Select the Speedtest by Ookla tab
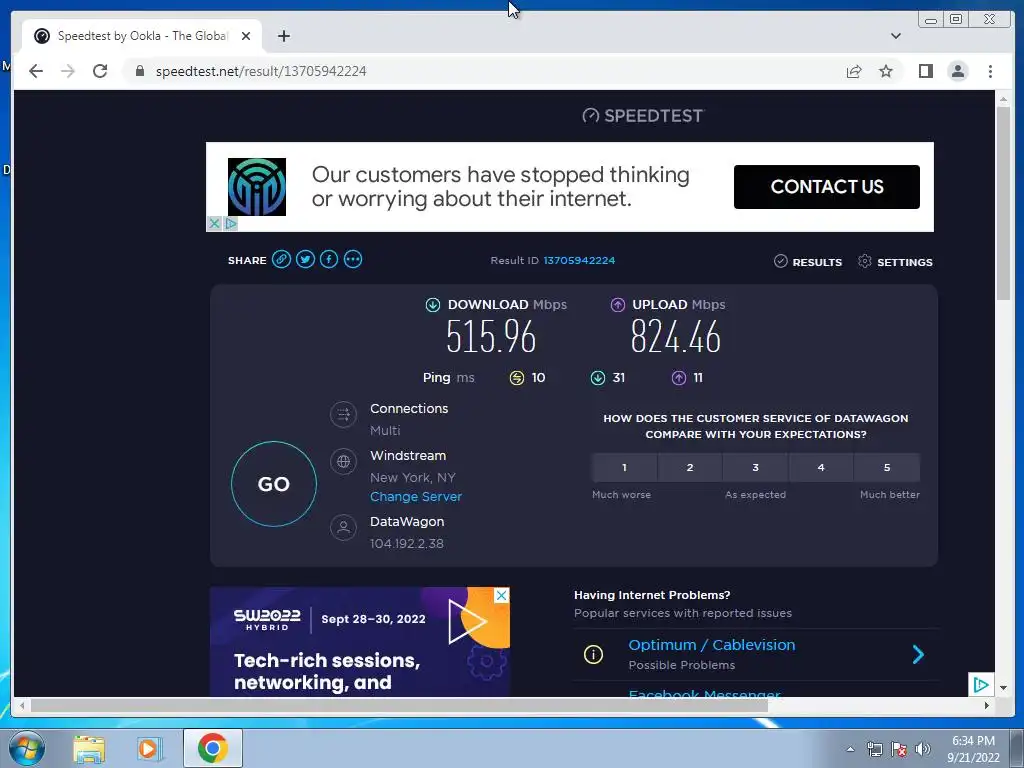Image resolution: width=1024 pixels, height=768 pixels. pyautogui.click(x=142, y=36)
